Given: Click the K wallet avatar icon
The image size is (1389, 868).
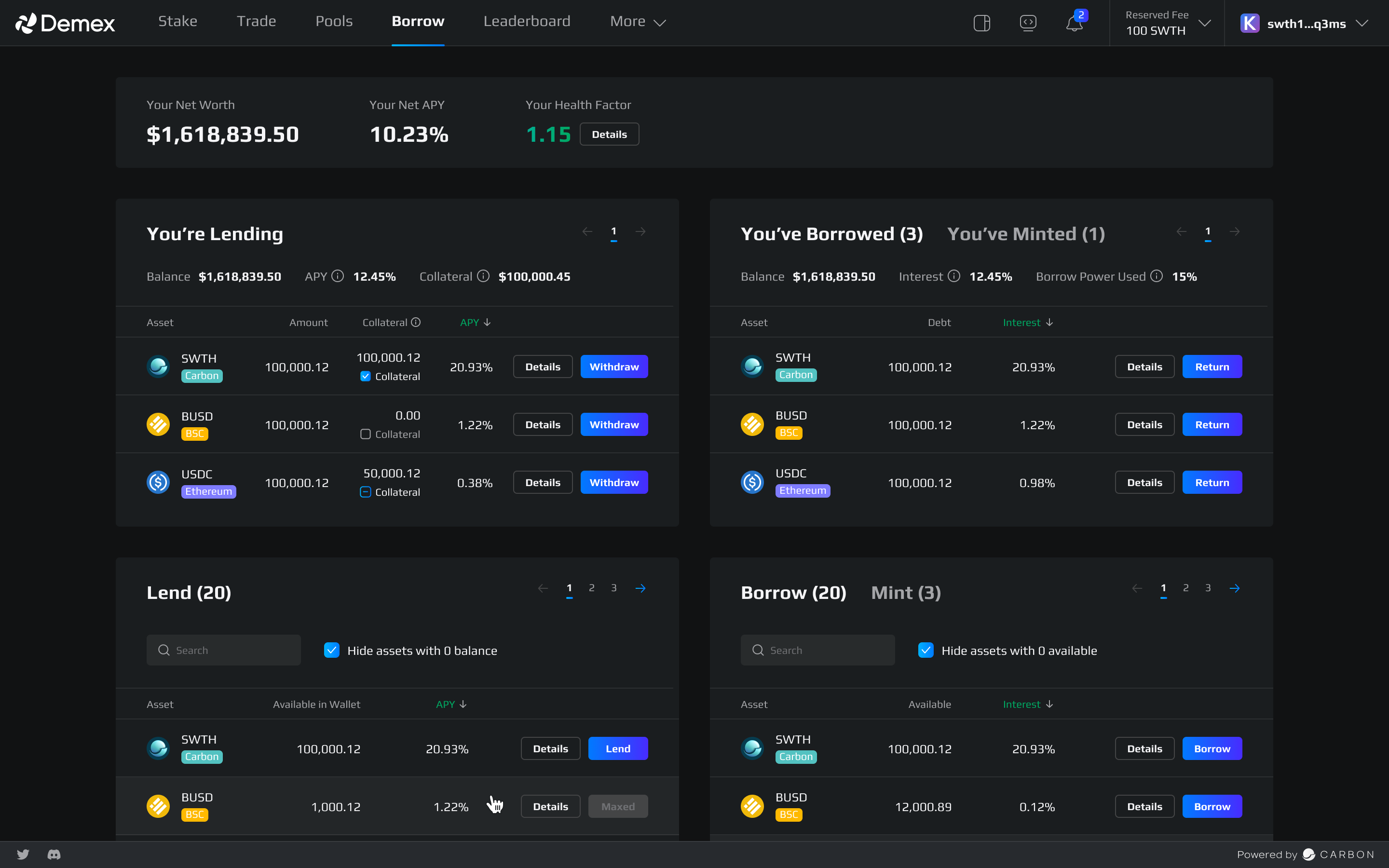Looking at the screenshot, I should tap(1250, 23).
